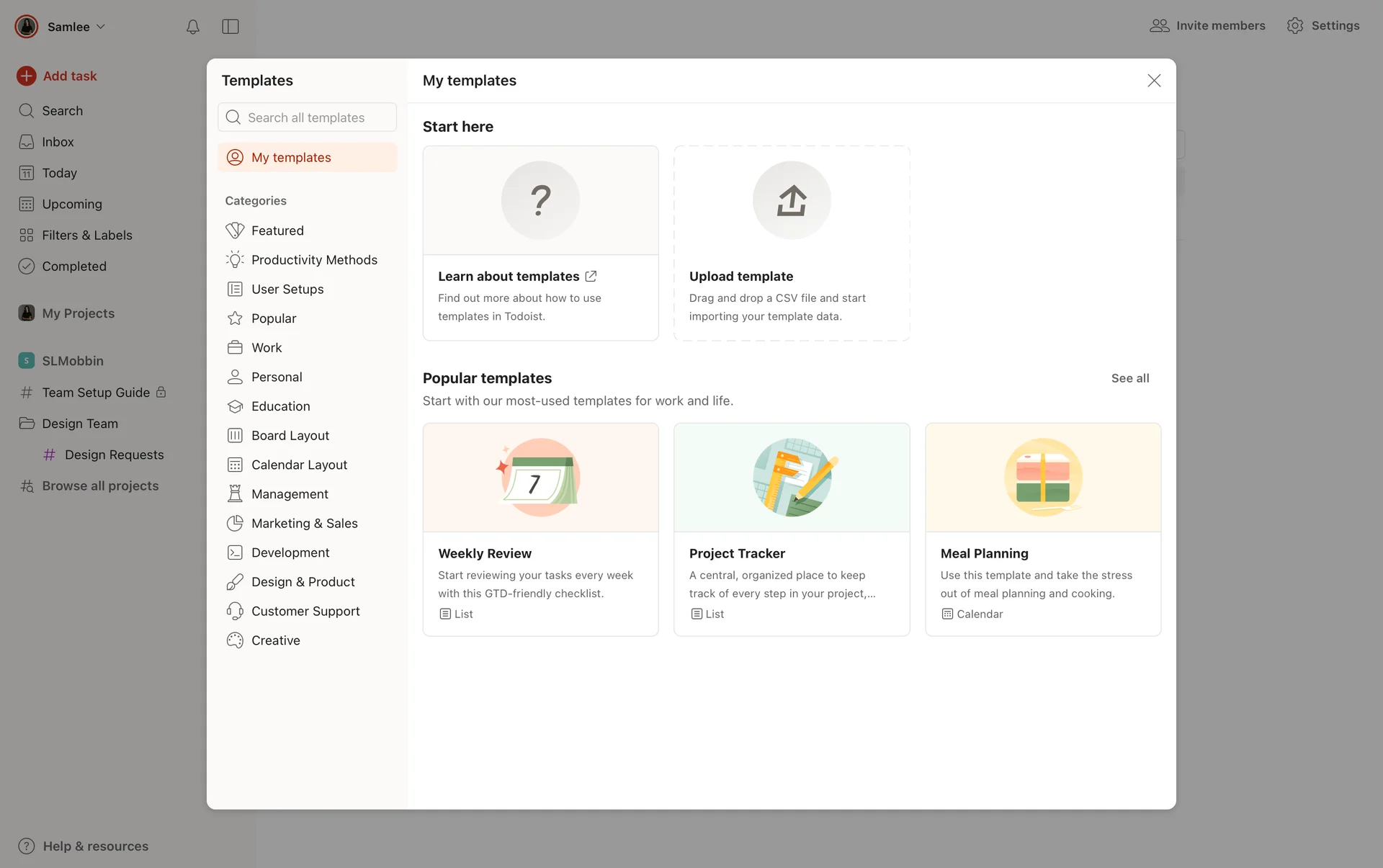Click the question mark help thumbnail
Viewport: 1383px width, 868px height.
click(540, 200)
